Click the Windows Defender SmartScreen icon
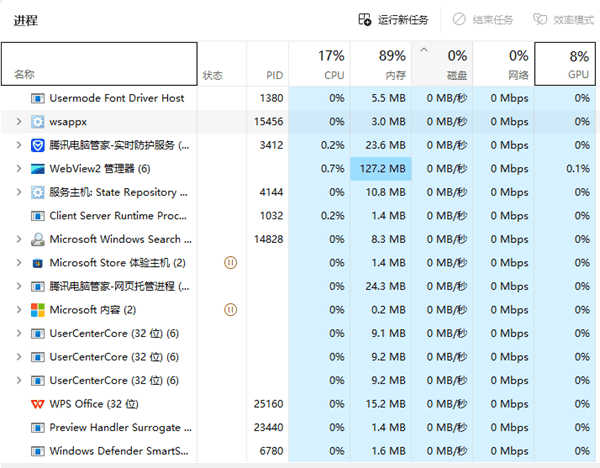600x468 pixels. point(38,451)
